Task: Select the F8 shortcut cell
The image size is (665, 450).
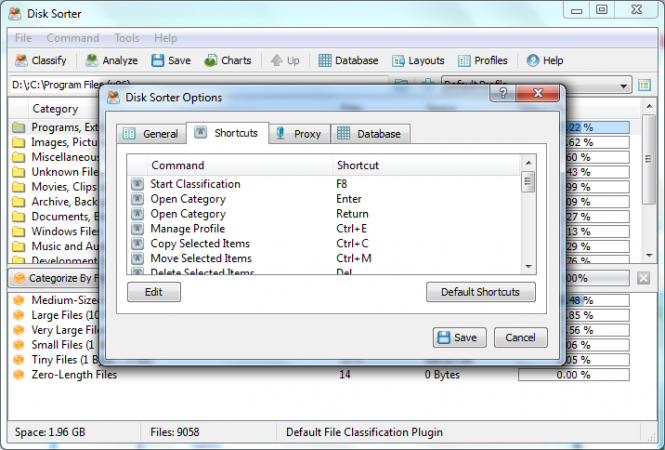Action: [341, 184]
